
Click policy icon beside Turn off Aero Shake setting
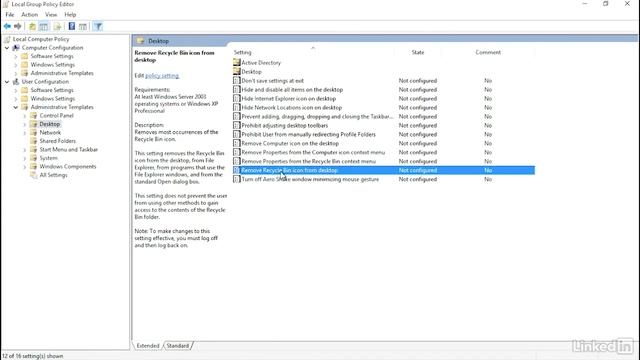(236, 179)
